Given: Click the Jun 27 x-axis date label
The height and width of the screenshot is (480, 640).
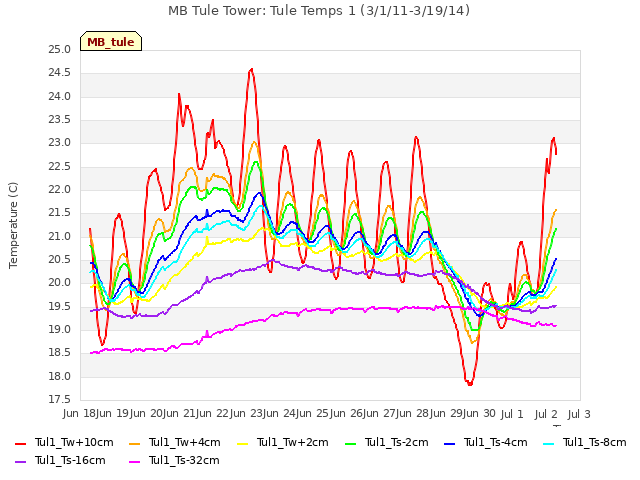Looking at the screenshot, I should 380,414.
